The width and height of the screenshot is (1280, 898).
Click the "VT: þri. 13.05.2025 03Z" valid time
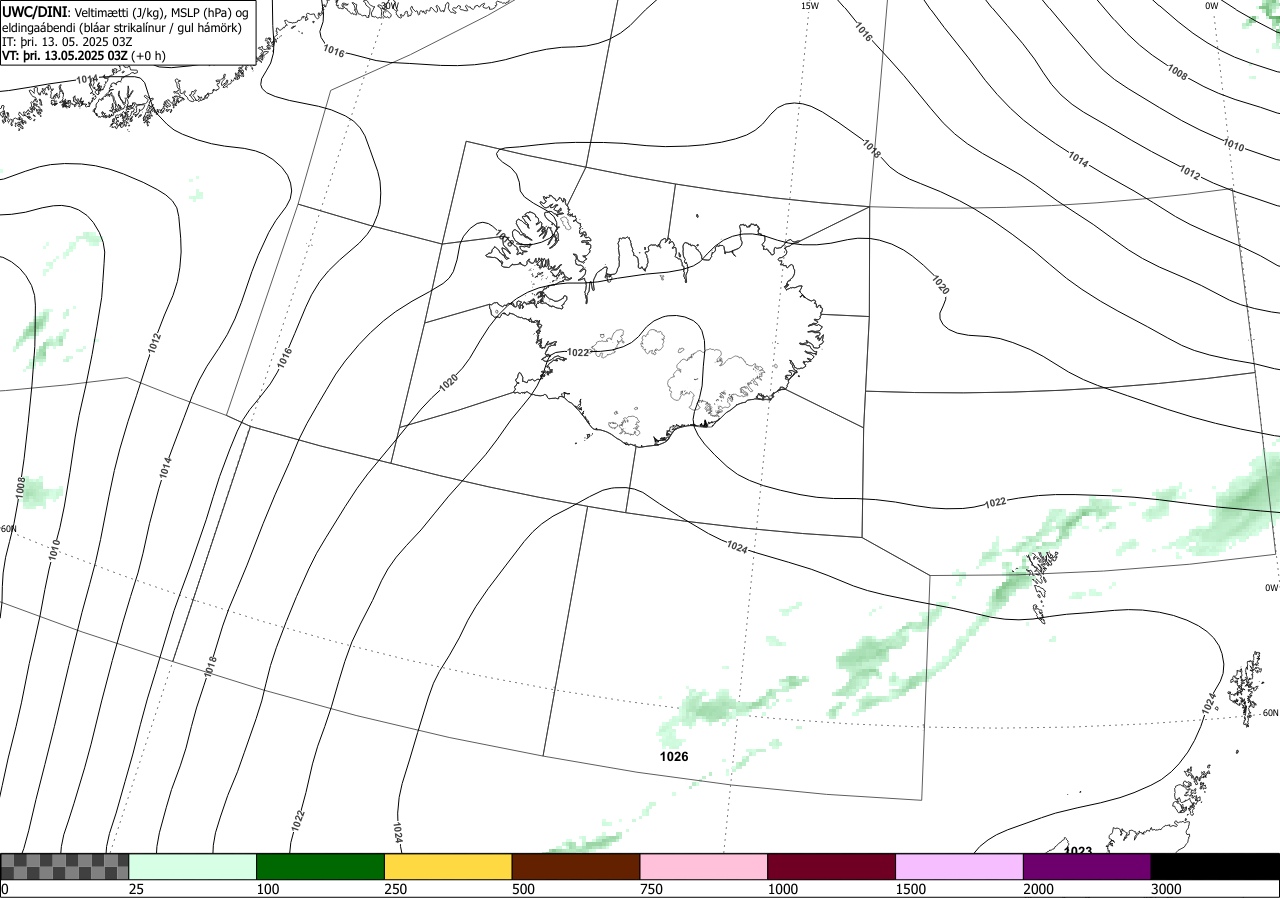(x=65, y=56)
